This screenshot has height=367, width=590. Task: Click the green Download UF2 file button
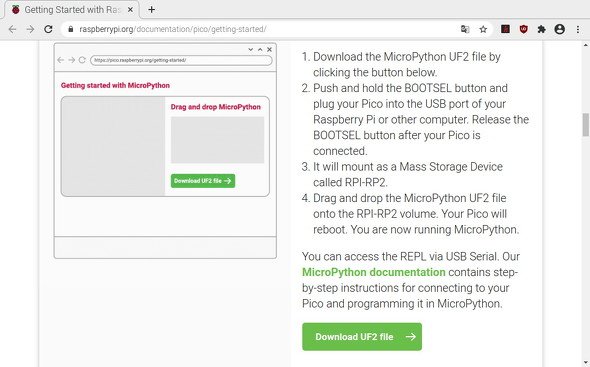click(362, 337)
